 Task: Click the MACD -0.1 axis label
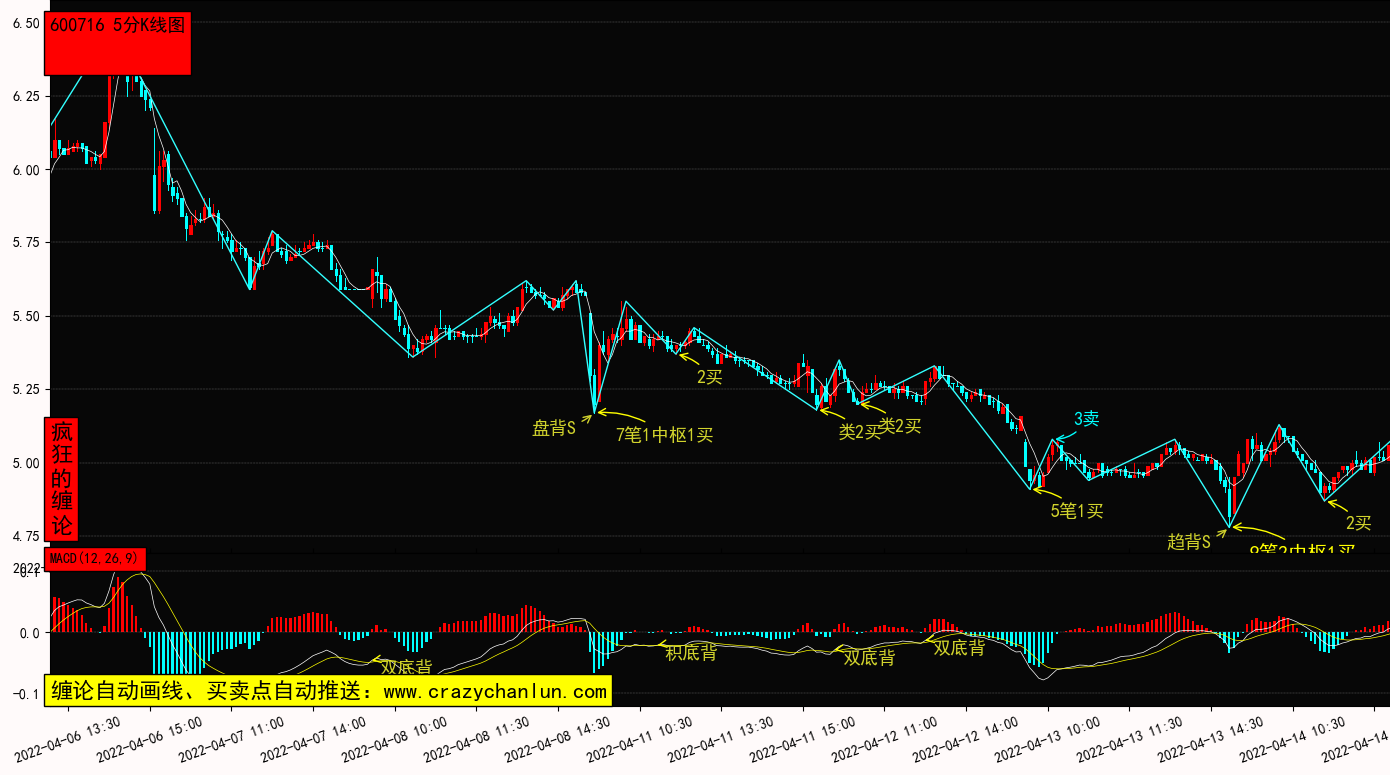(x=26, y=694)
